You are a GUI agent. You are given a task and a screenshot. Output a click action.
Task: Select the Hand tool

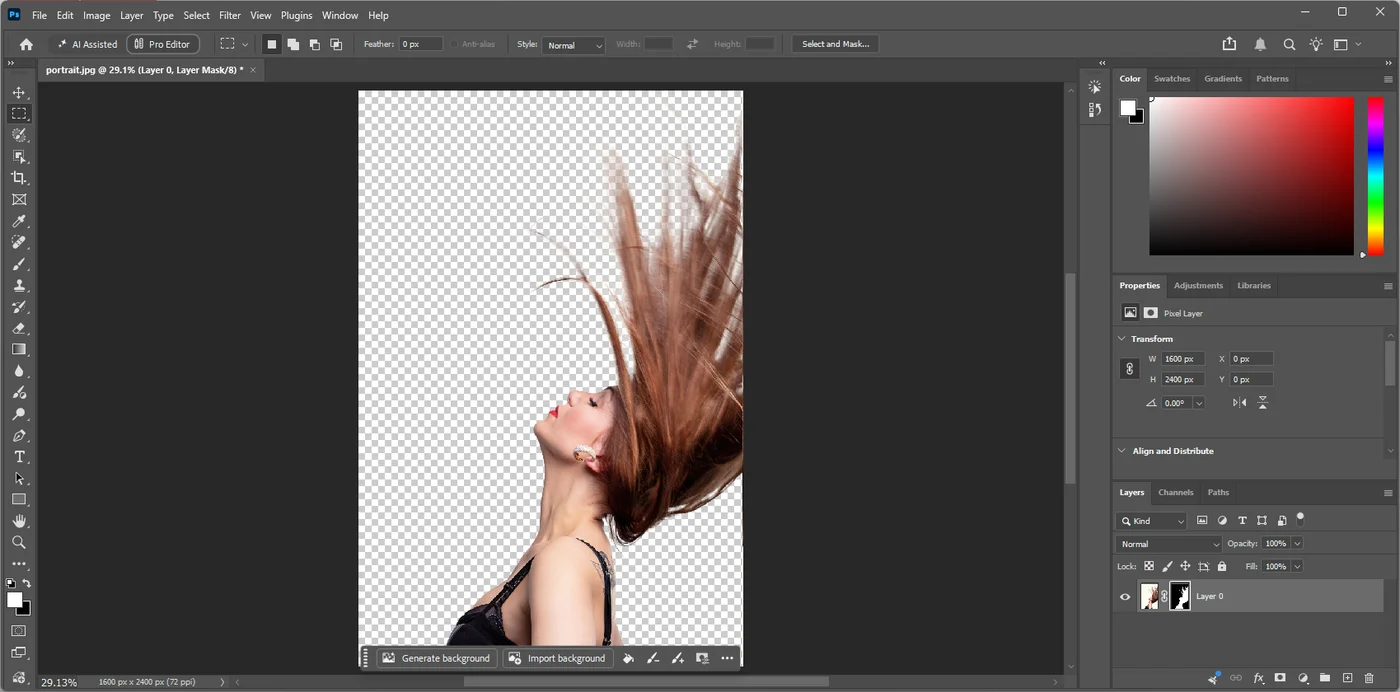pyautogui.click(x=19, y=521)
